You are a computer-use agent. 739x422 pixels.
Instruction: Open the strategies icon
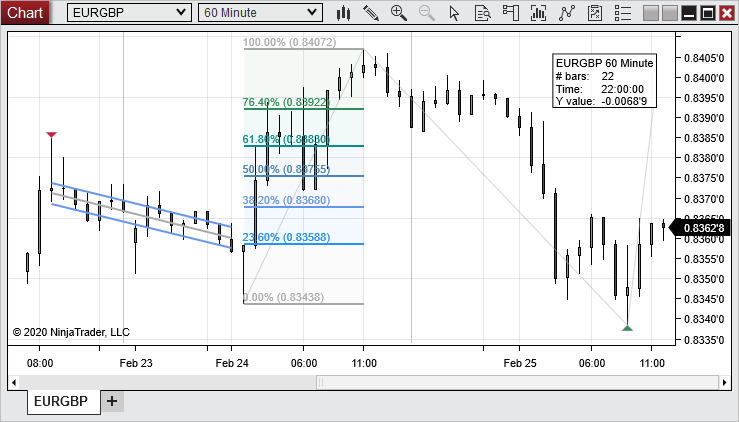[568, 13]
